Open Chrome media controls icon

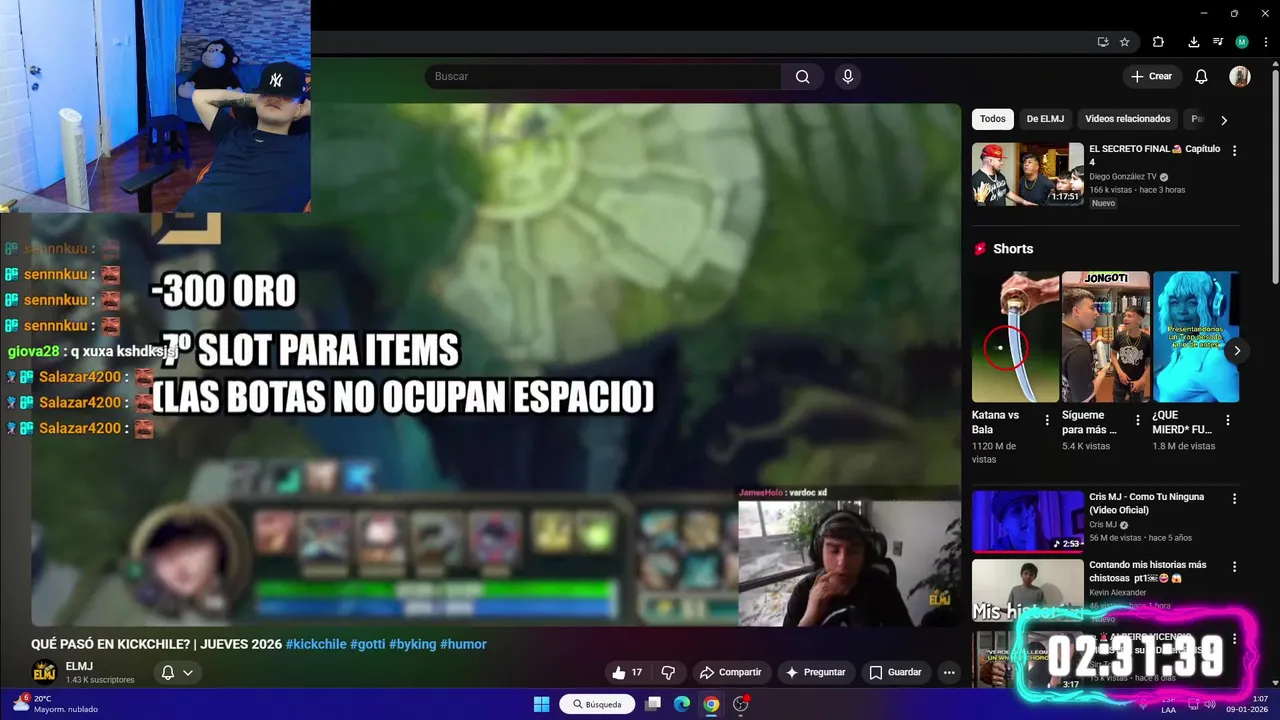pos(1217,42)
